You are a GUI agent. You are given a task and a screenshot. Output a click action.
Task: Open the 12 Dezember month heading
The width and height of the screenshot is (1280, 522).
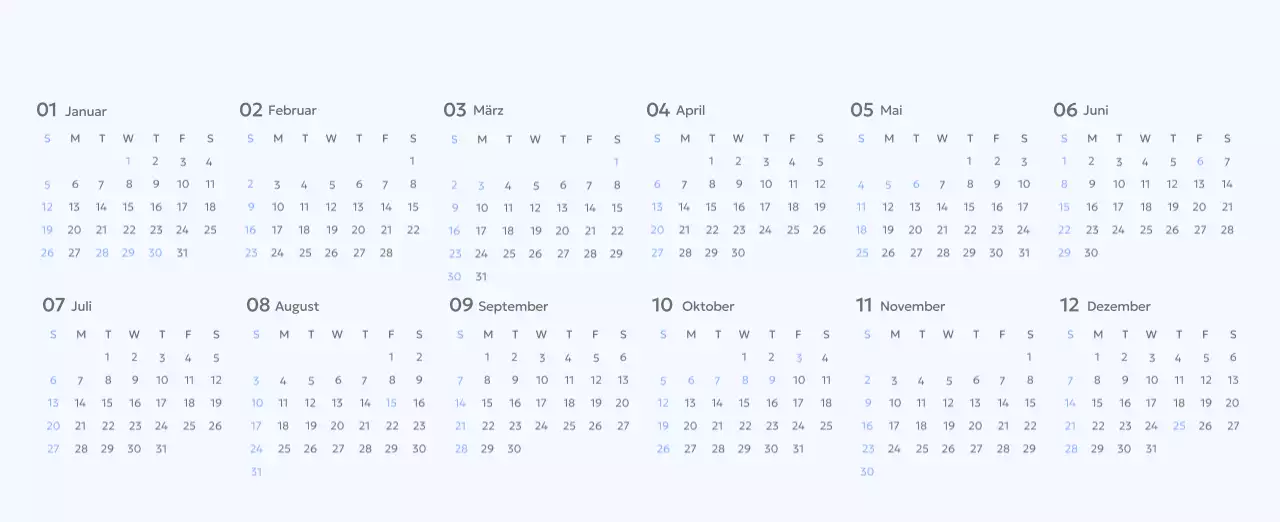[1106, 305]
